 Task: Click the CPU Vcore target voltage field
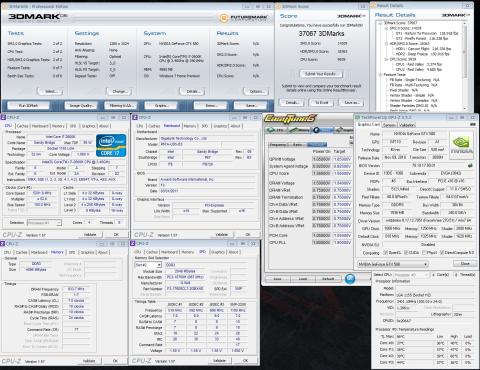point(342,173)
